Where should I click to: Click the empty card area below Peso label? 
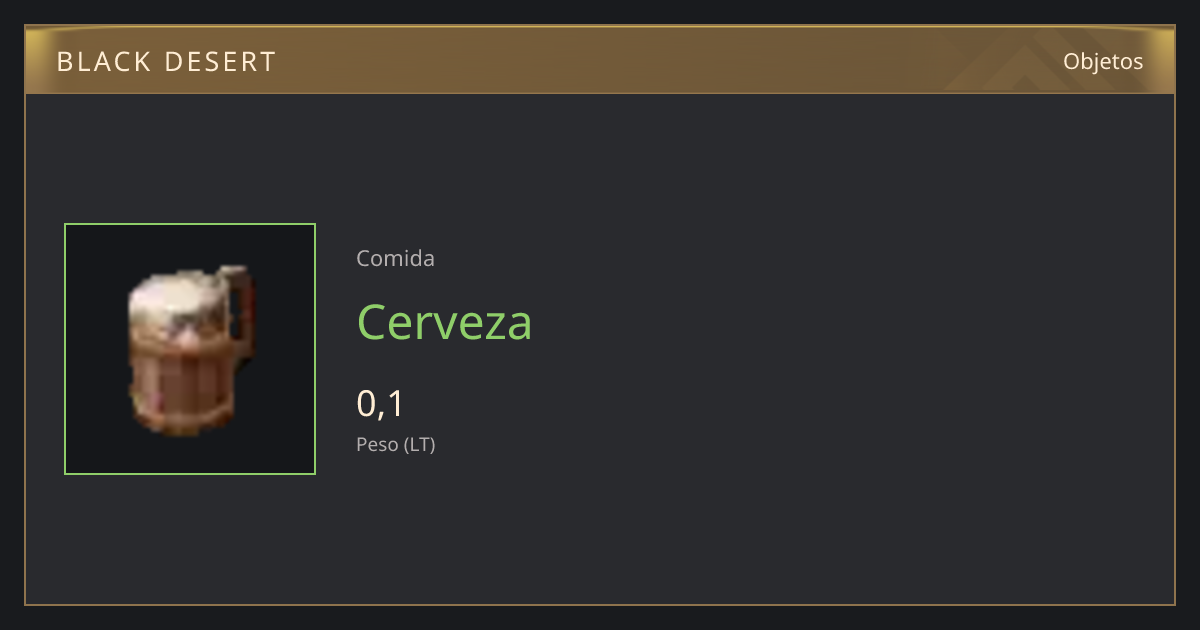(x=600, y=530)
